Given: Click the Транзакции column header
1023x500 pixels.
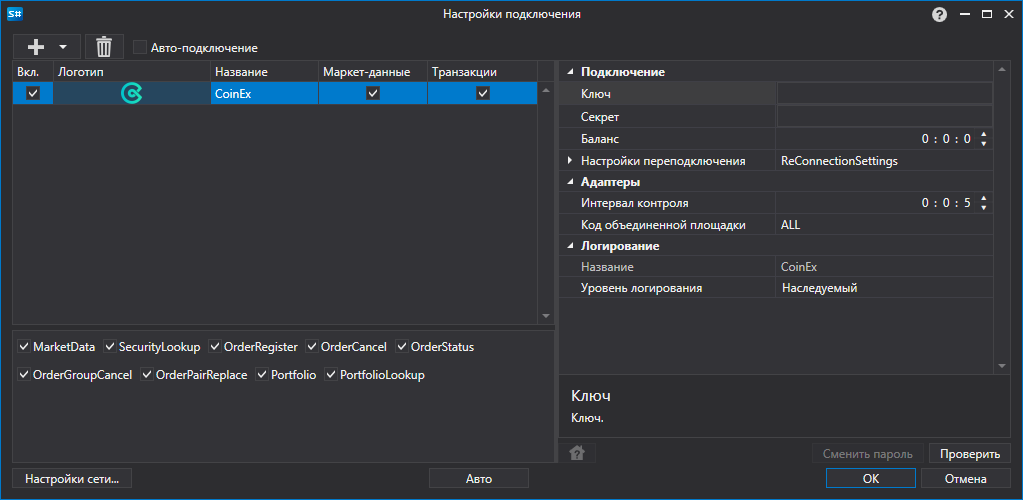Looking at the screenshot, I should [x=483, y=72].
